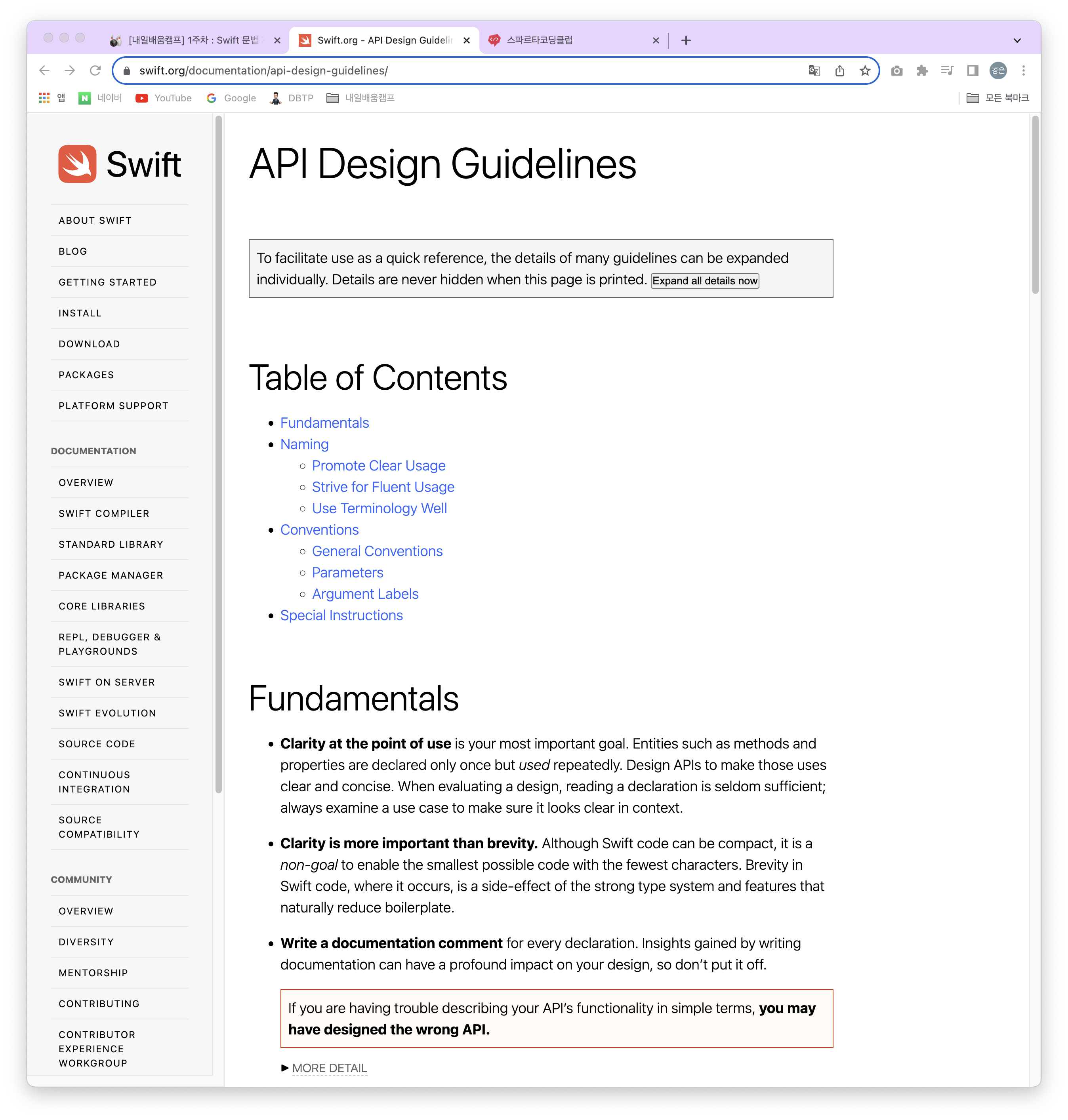Open the user profile avatar

click(998, 70)
